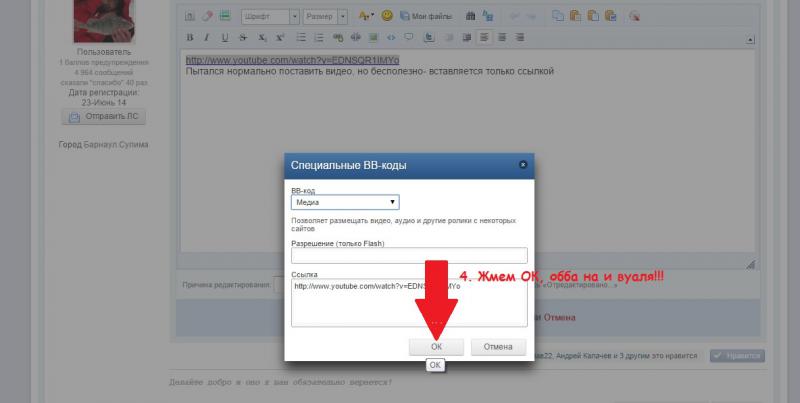Click OK in the BB-codes dialog
Viewport: 800px width, 403px height.
point(436,347)
